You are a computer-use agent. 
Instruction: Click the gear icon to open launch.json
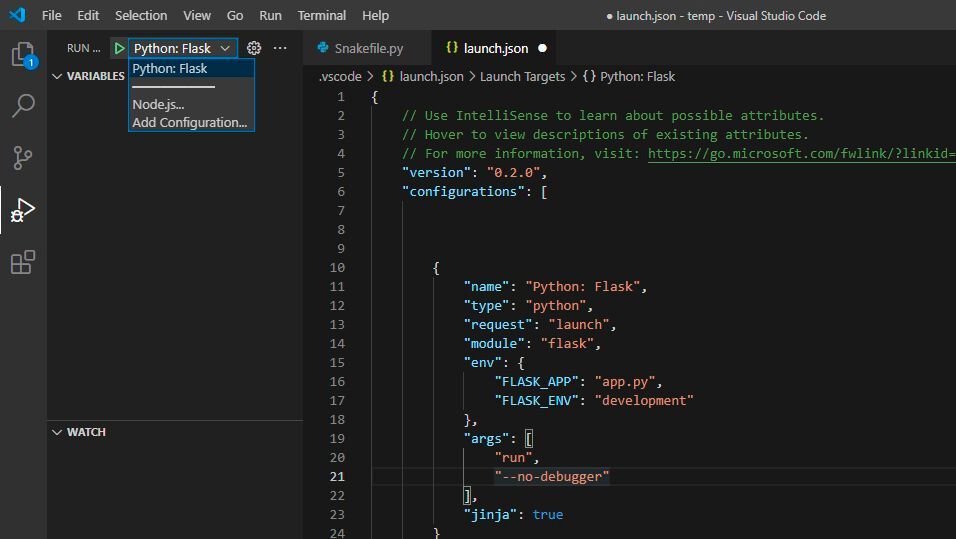254,48
